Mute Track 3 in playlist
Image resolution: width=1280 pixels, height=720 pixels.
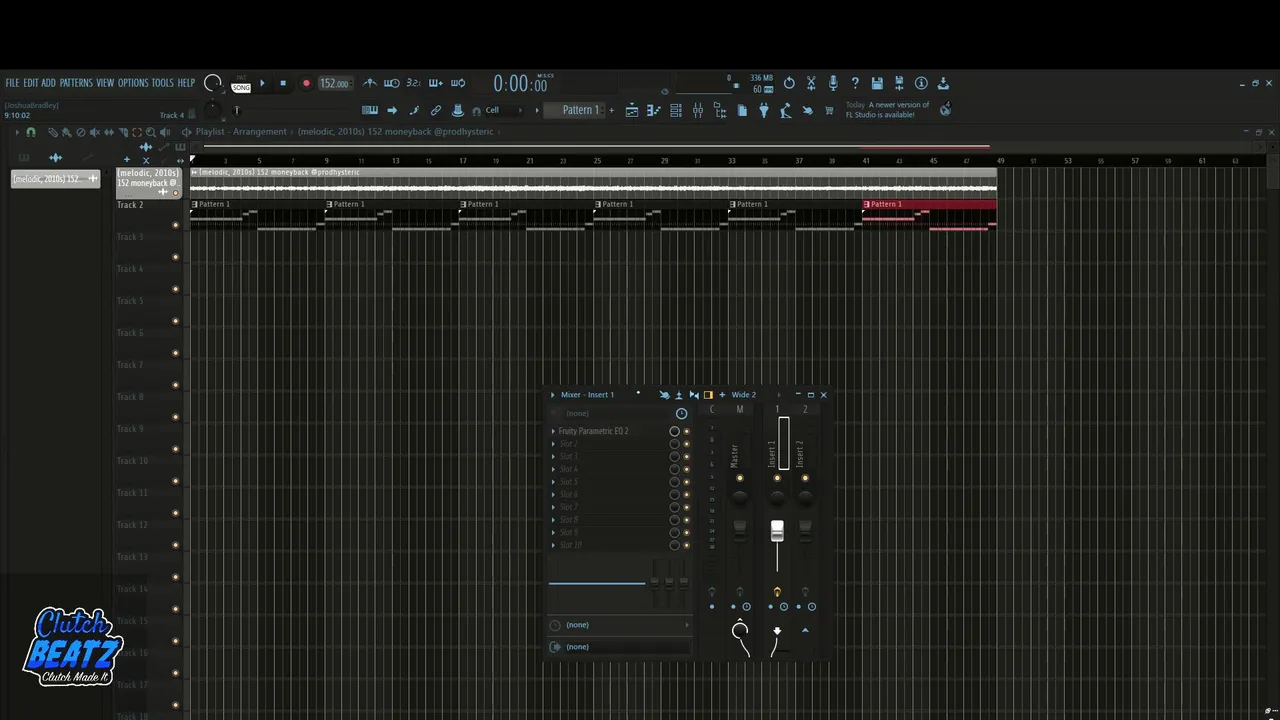click(175, 257)
